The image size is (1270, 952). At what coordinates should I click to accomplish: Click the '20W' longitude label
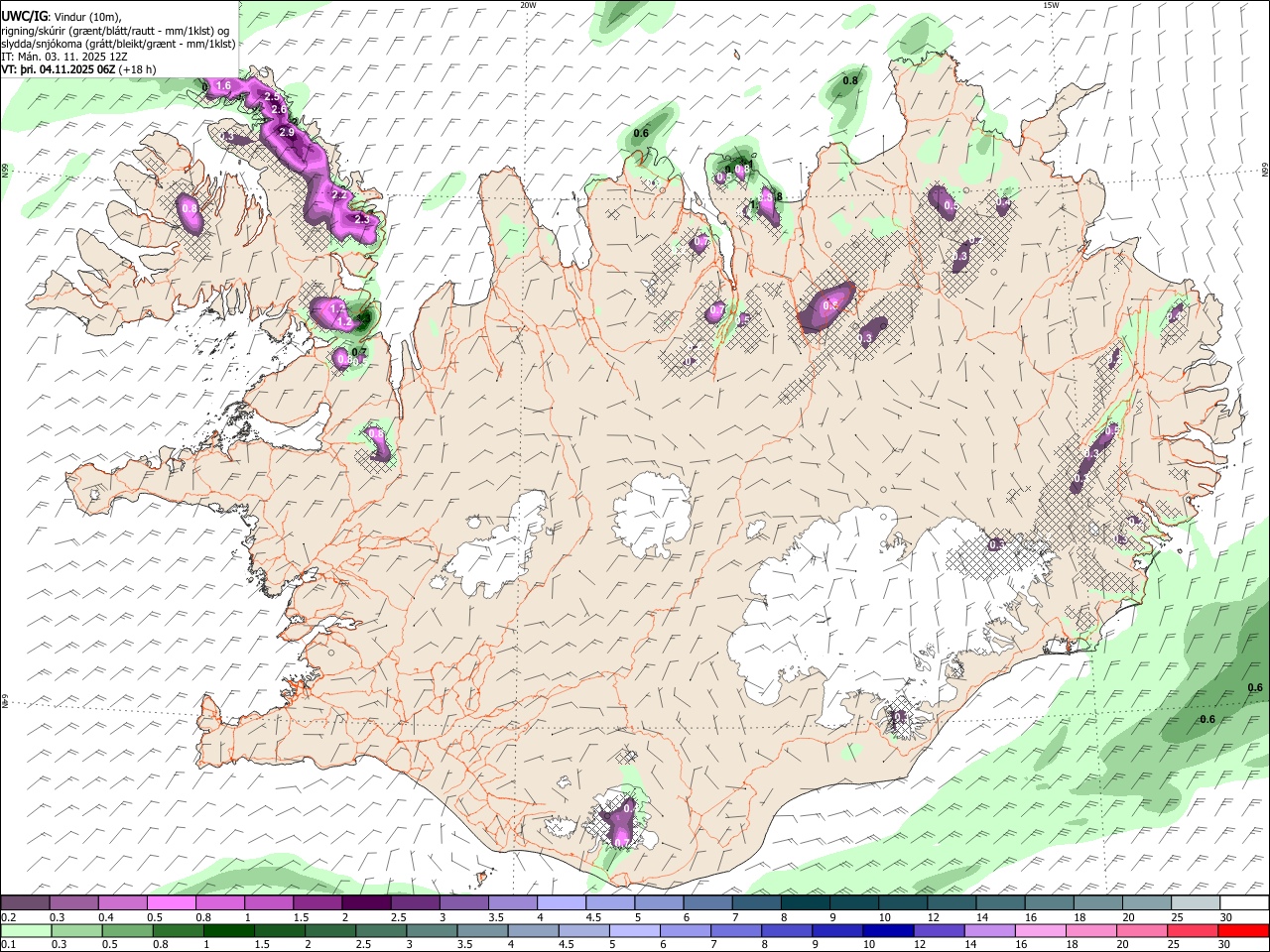(528, 5)
